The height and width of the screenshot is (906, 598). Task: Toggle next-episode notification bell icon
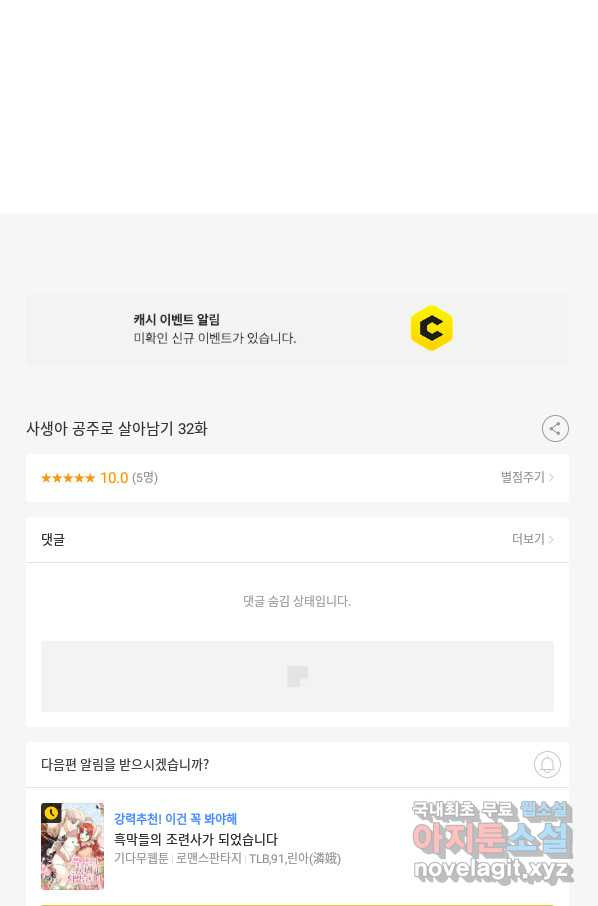[547, 764]
